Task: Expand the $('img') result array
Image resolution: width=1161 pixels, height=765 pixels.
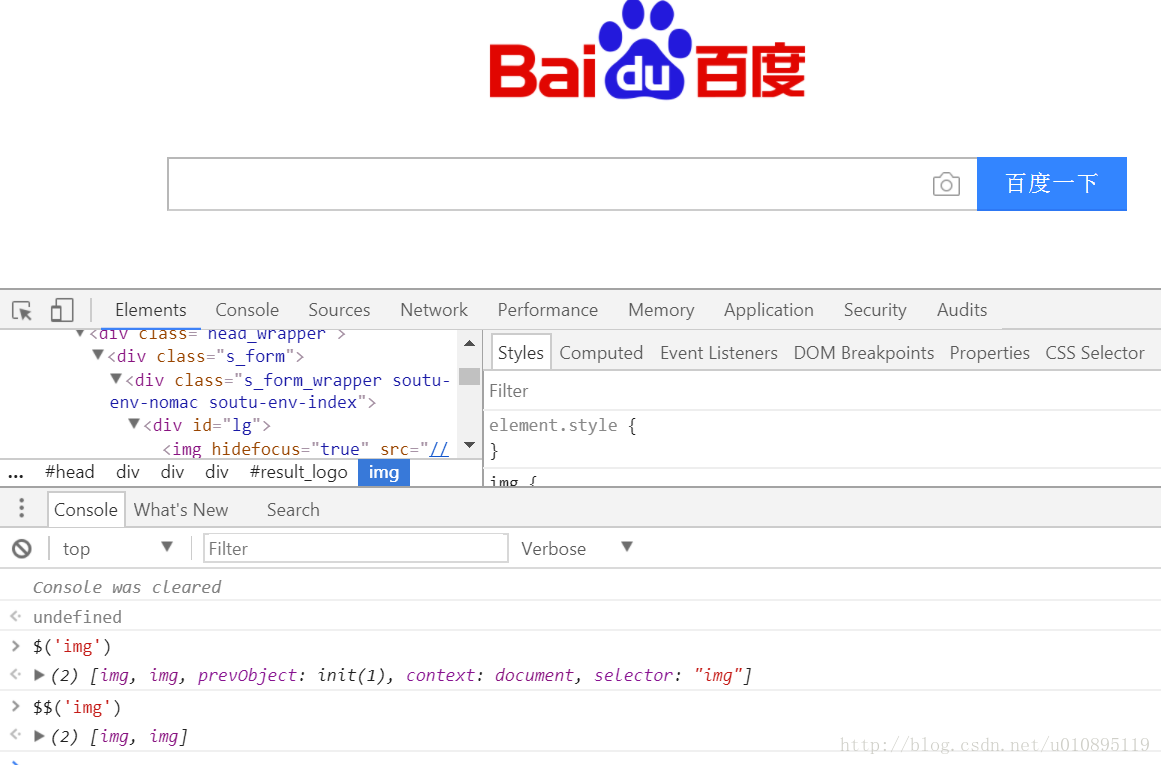Action: pyautogui.click(x=39, y=675)
